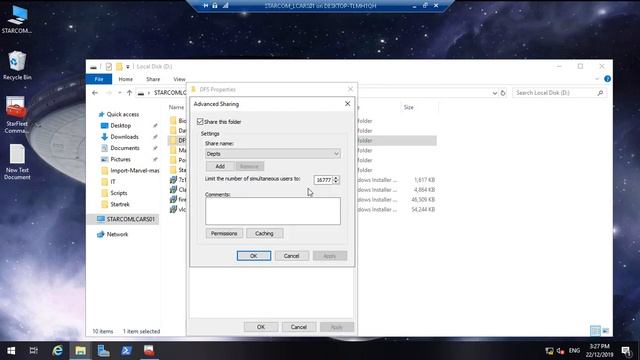The height and width of the screenshot is (360, 640).
Task: Open the Action Center notifications
Action: pos(627,351)
